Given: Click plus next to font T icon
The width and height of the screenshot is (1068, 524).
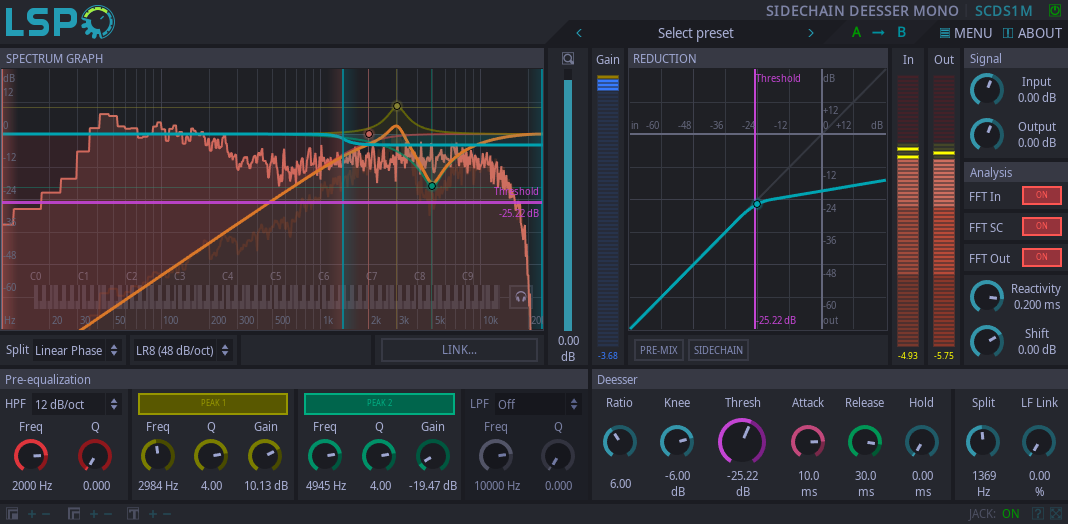Looking at the screenshot, I should tap(153, 513).
